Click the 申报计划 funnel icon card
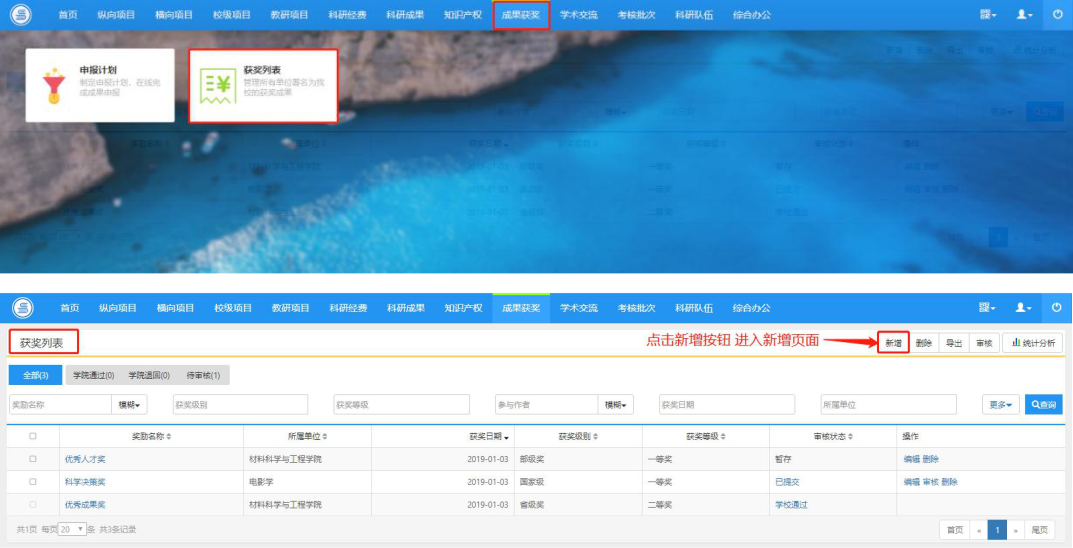 tap(100, 86)
